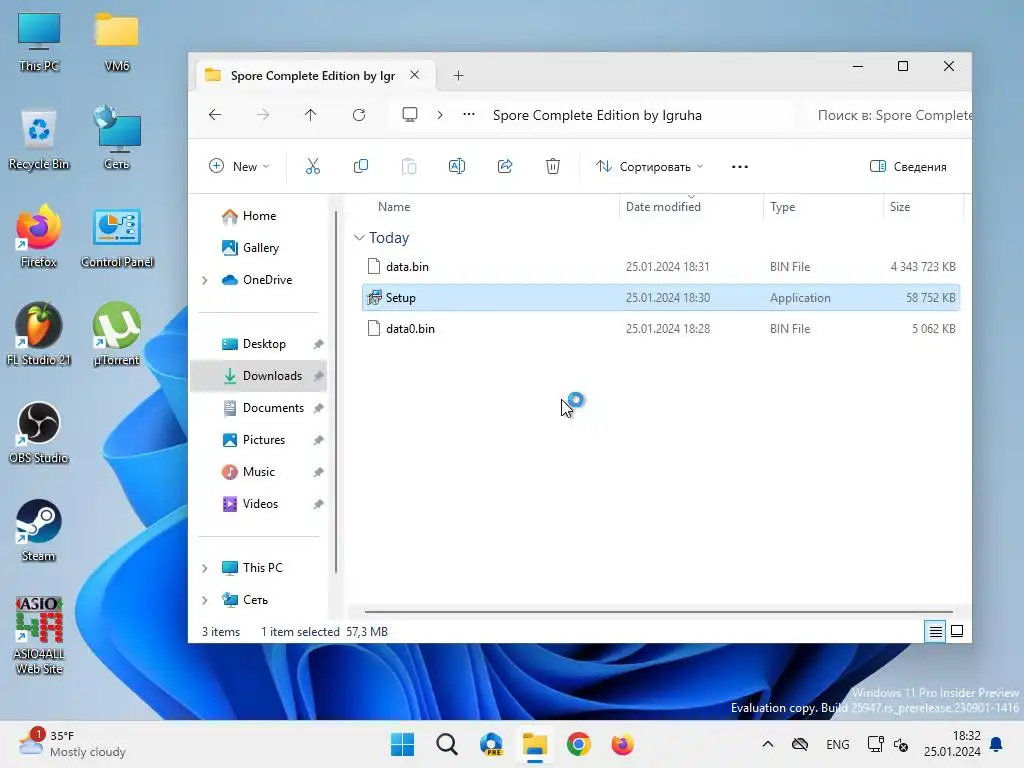Open Desktop in sidebar

(259, 344)
